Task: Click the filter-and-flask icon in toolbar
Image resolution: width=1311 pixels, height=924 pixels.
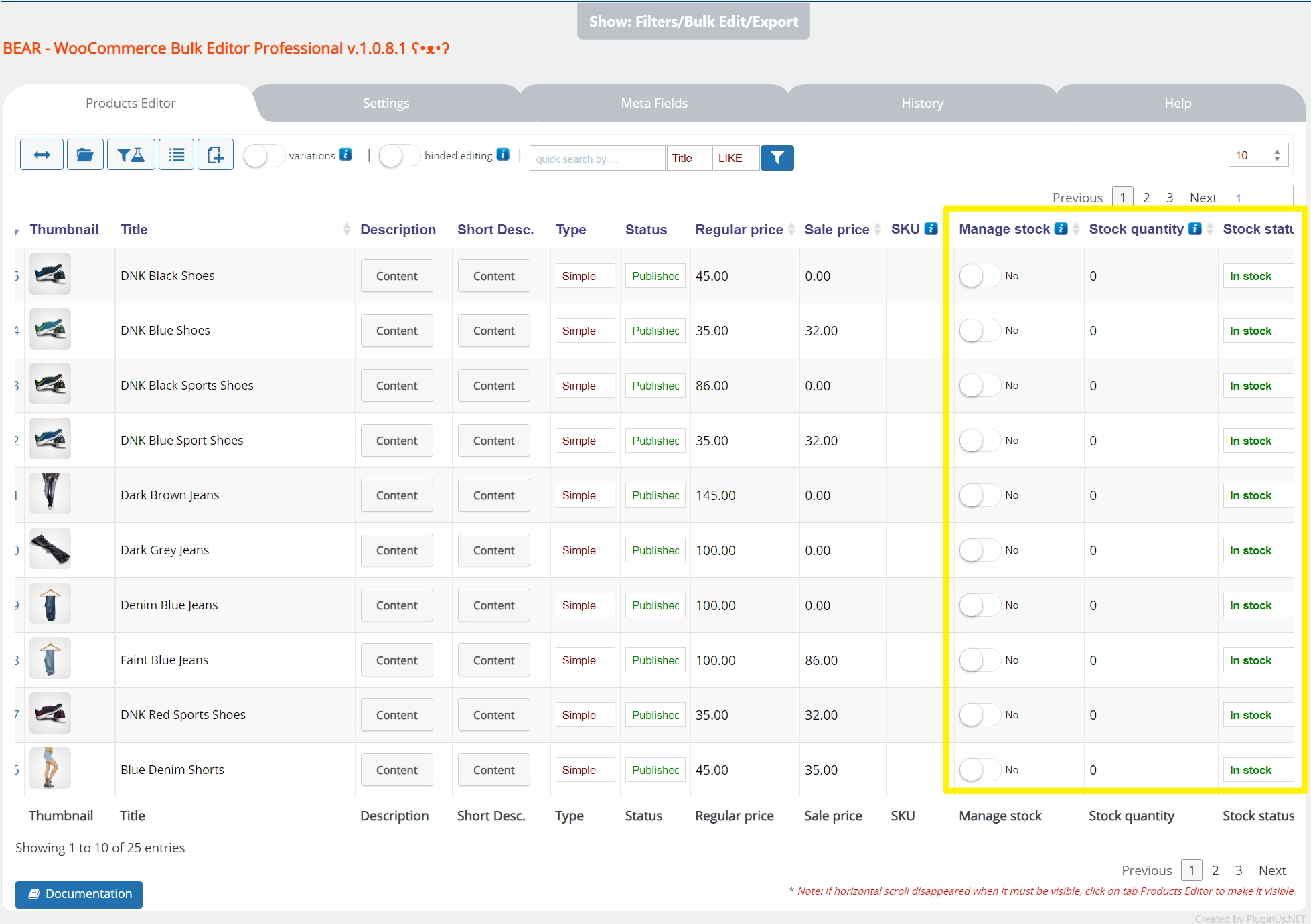Action: [131, 155]
